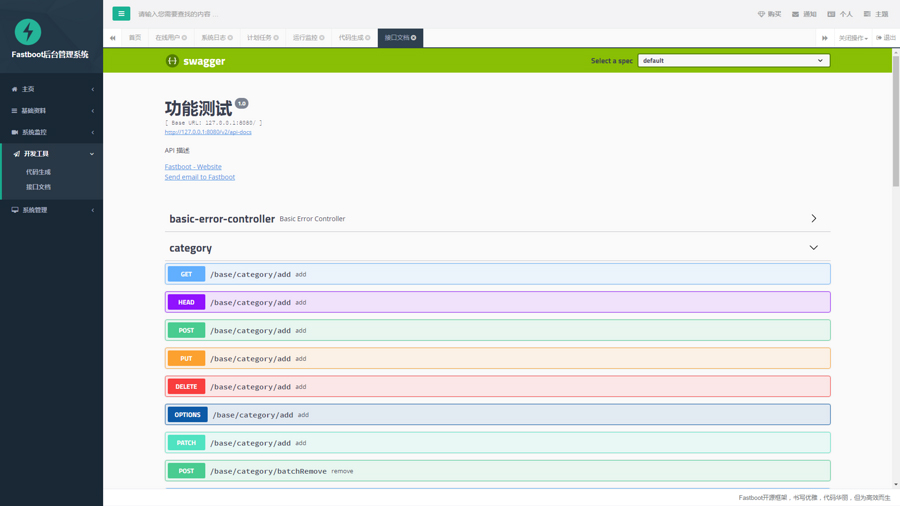Click the Fastboot lightning bolt logo
The width and height of the screenshot is (900, 506).
pos(28,31)
